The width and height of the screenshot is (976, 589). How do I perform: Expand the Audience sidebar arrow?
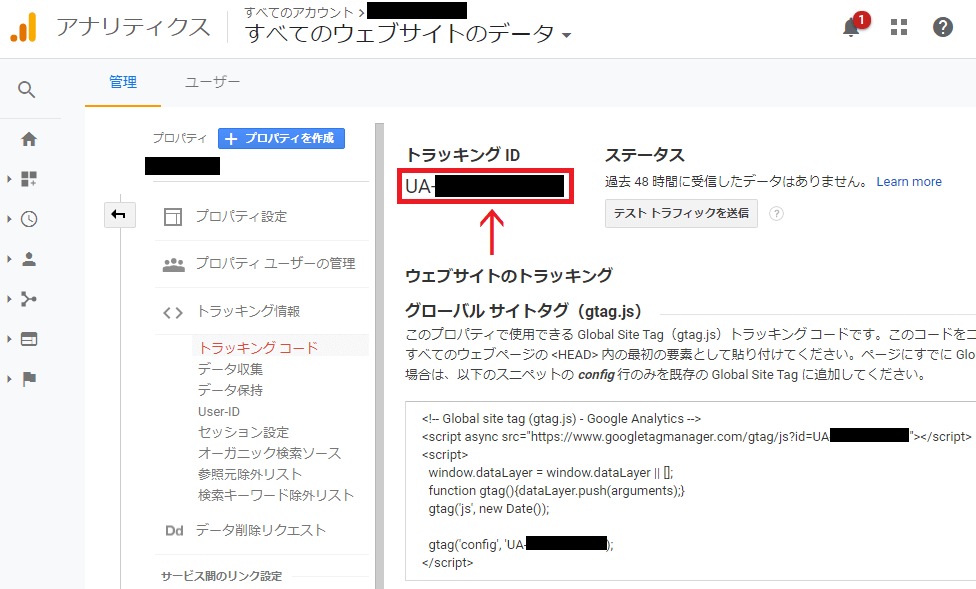coord(9,259)
